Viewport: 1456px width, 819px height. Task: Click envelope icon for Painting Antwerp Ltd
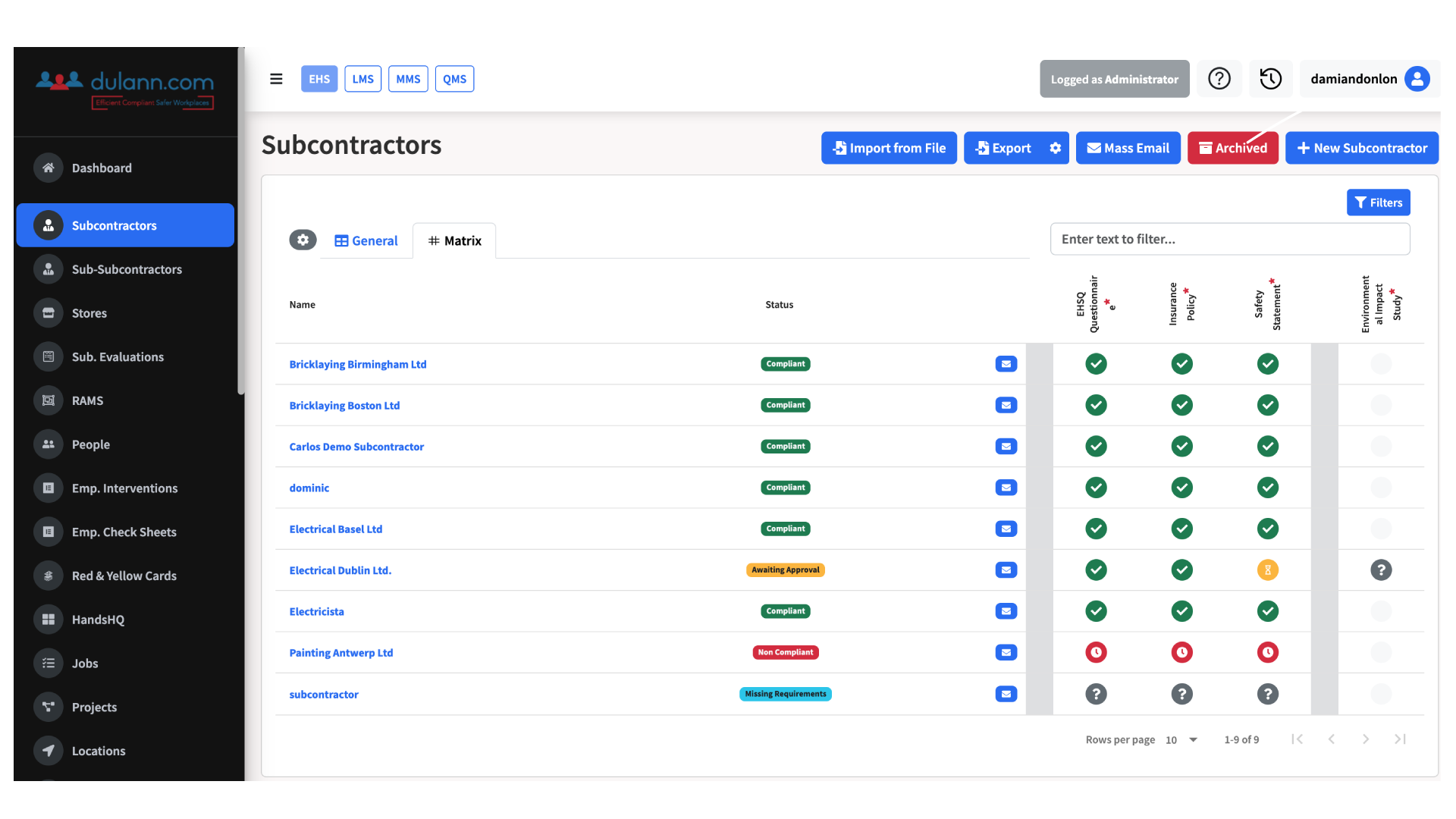pyautogui.click(x=1006, y=653)
